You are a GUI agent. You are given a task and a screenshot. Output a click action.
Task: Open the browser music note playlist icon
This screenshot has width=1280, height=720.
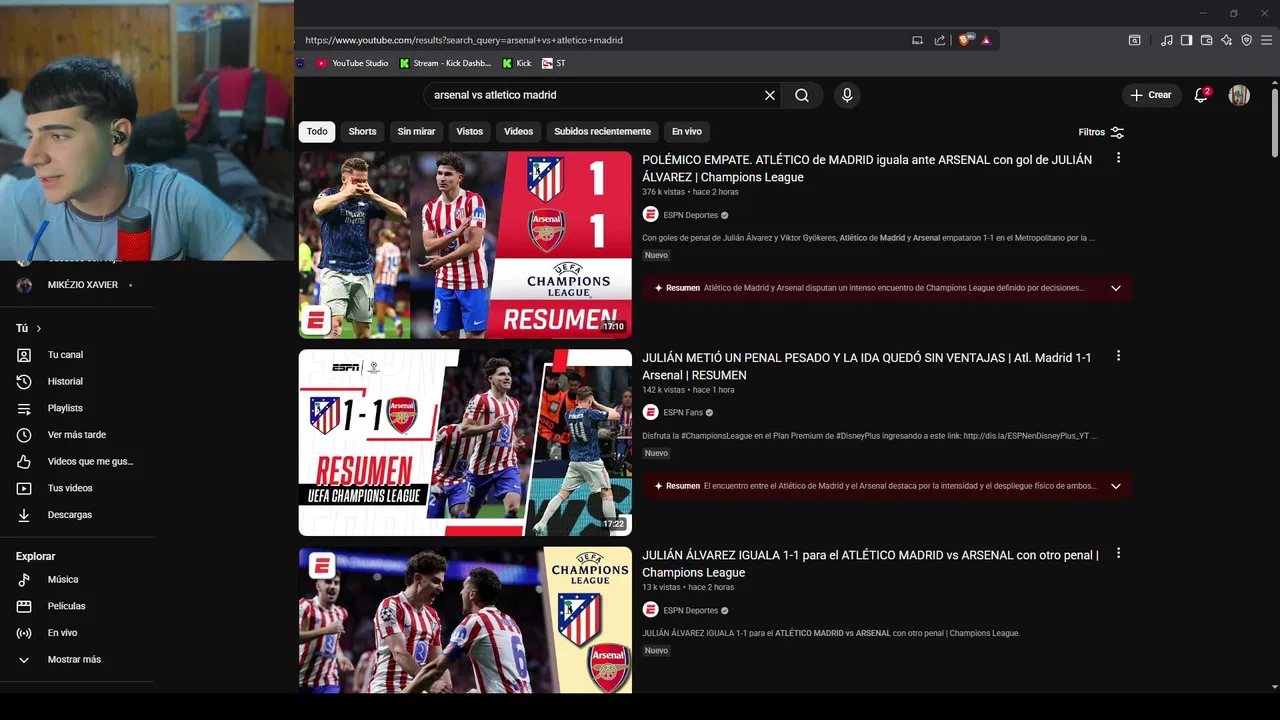point(1167,40)
